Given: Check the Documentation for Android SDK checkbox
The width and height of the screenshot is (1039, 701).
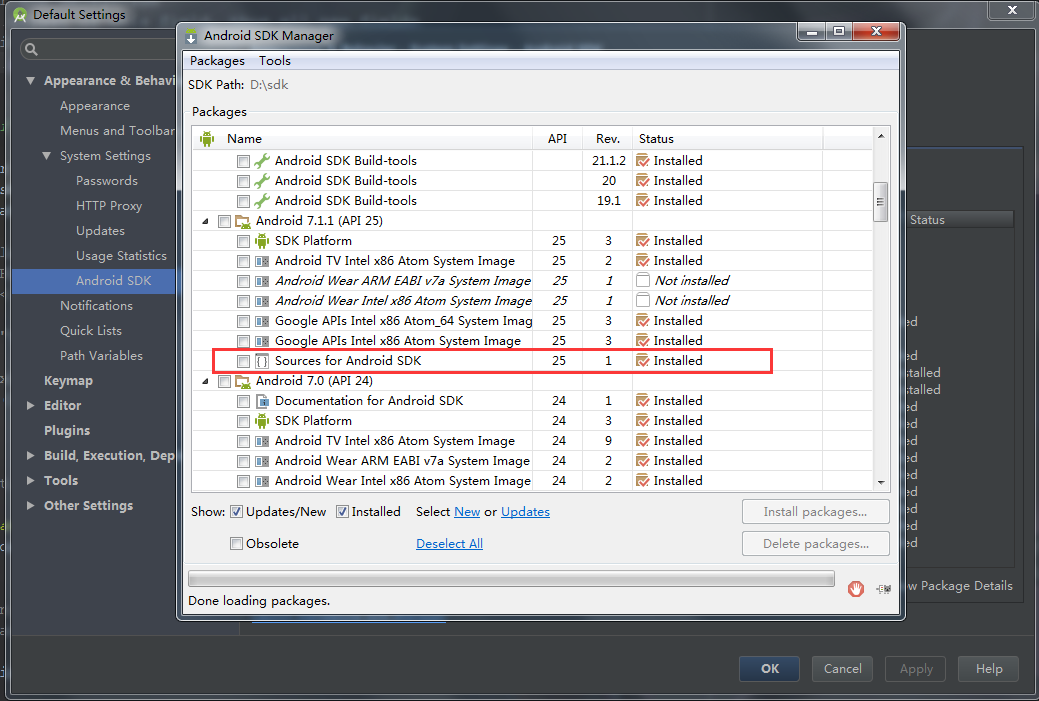Looking at the screenshot, I should coord(243,402).
